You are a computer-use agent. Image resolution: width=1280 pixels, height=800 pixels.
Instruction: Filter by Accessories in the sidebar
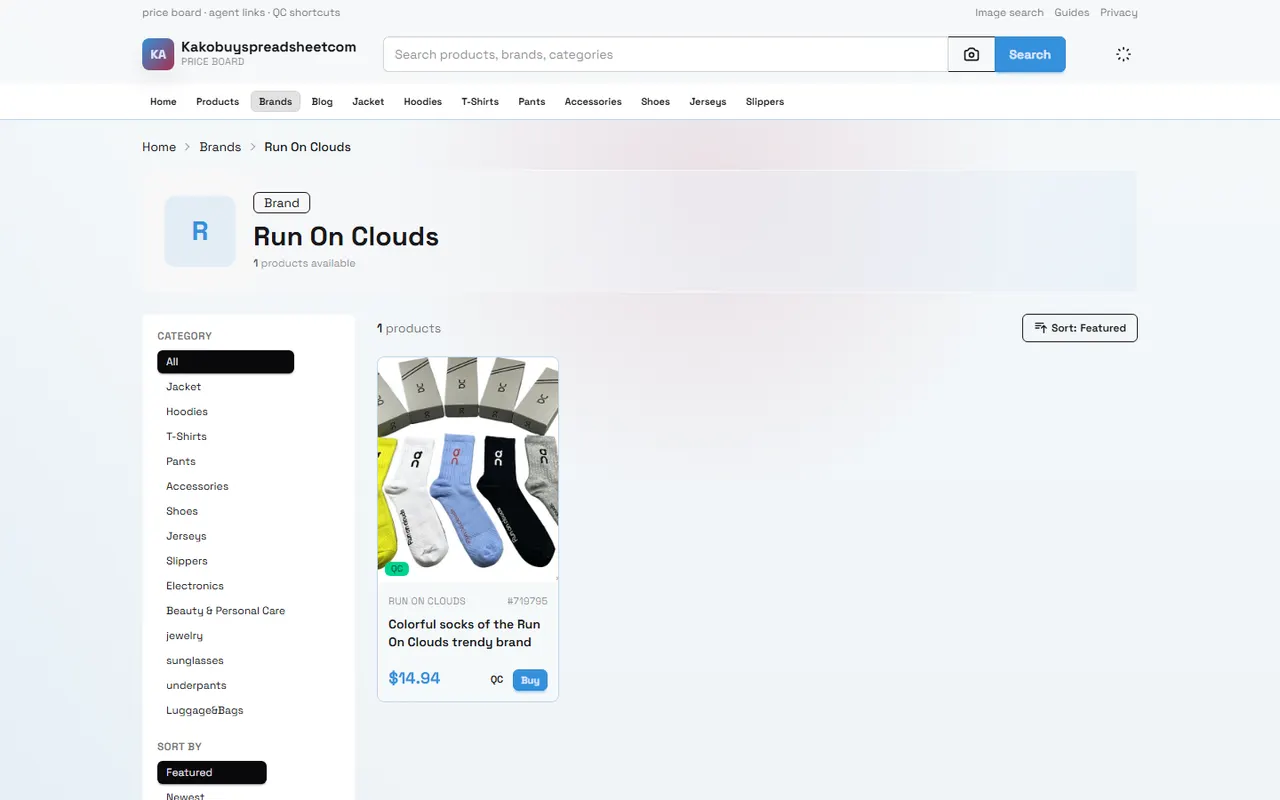click(197, 487)
